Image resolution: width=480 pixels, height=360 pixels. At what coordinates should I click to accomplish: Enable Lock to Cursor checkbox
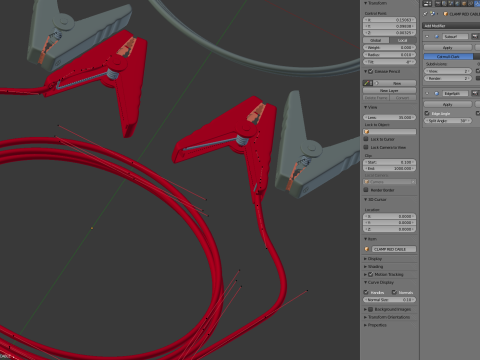coord(366,139)
